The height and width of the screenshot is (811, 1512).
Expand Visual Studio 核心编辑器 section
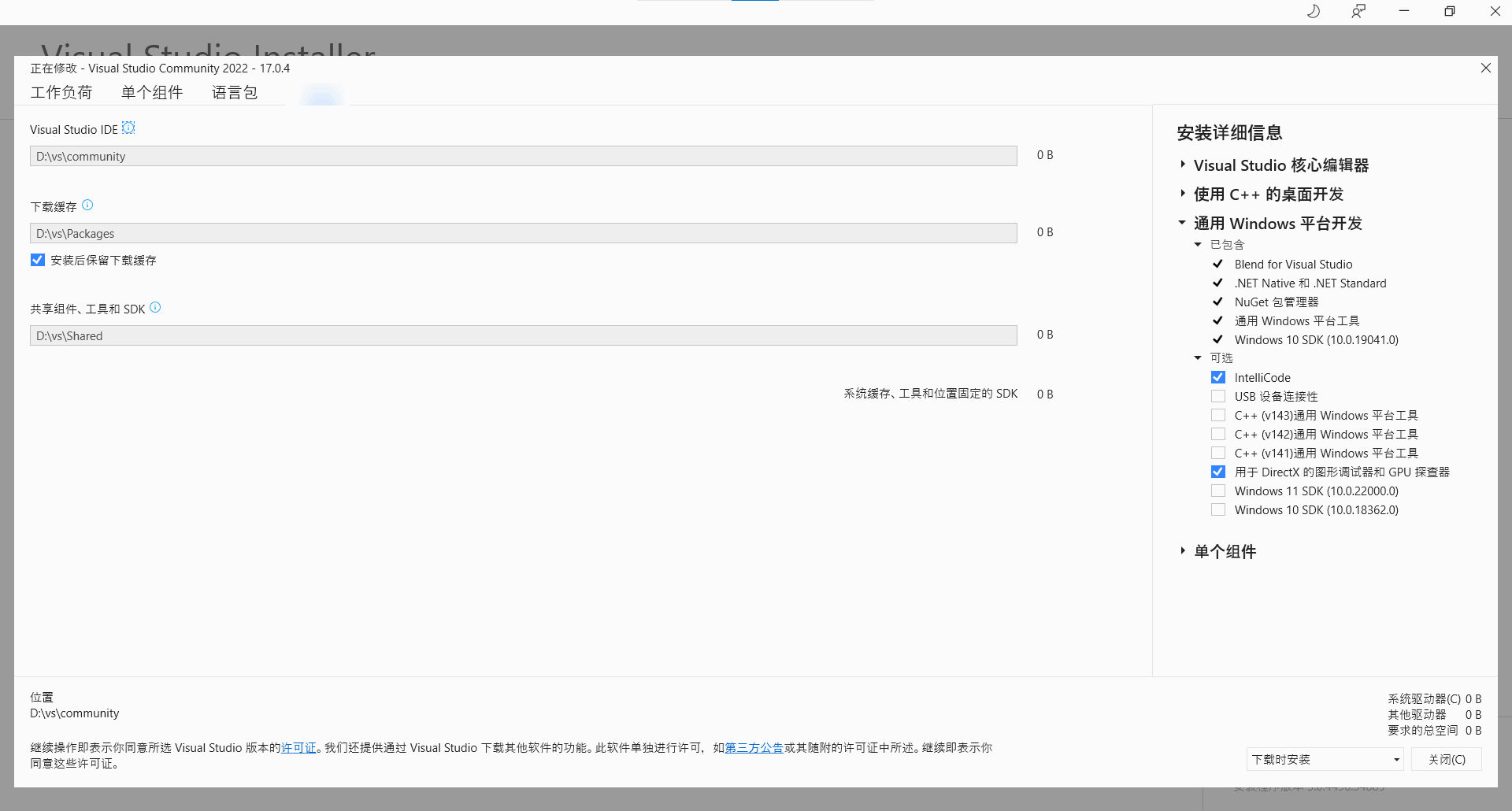(x=1183, y=165)
